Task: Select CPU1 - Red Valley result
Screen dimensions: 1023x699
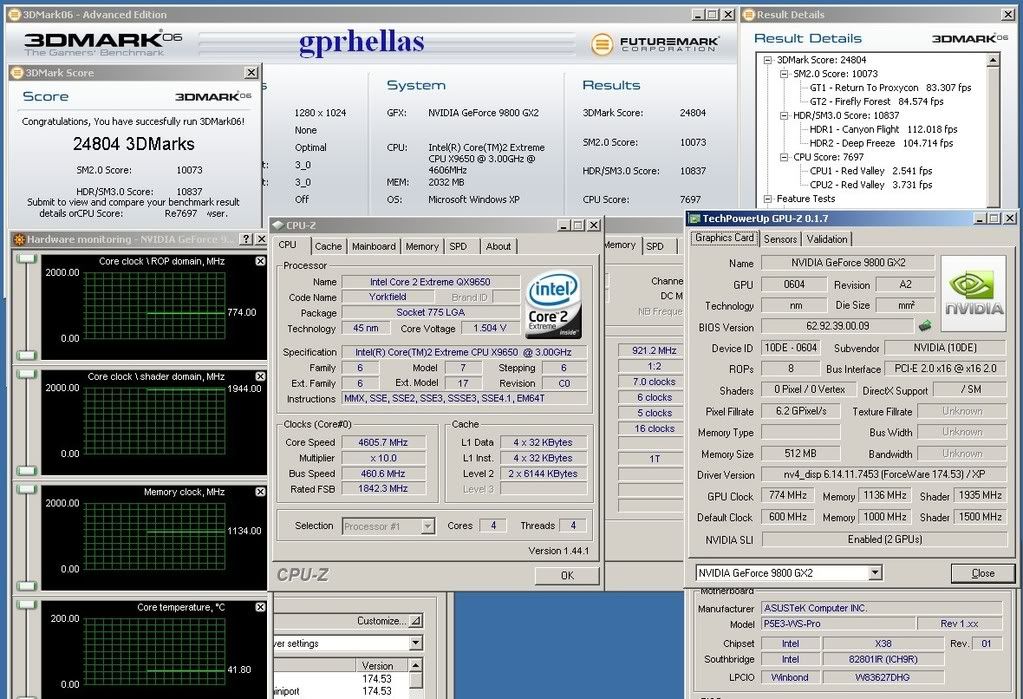Action: [871, 171]
